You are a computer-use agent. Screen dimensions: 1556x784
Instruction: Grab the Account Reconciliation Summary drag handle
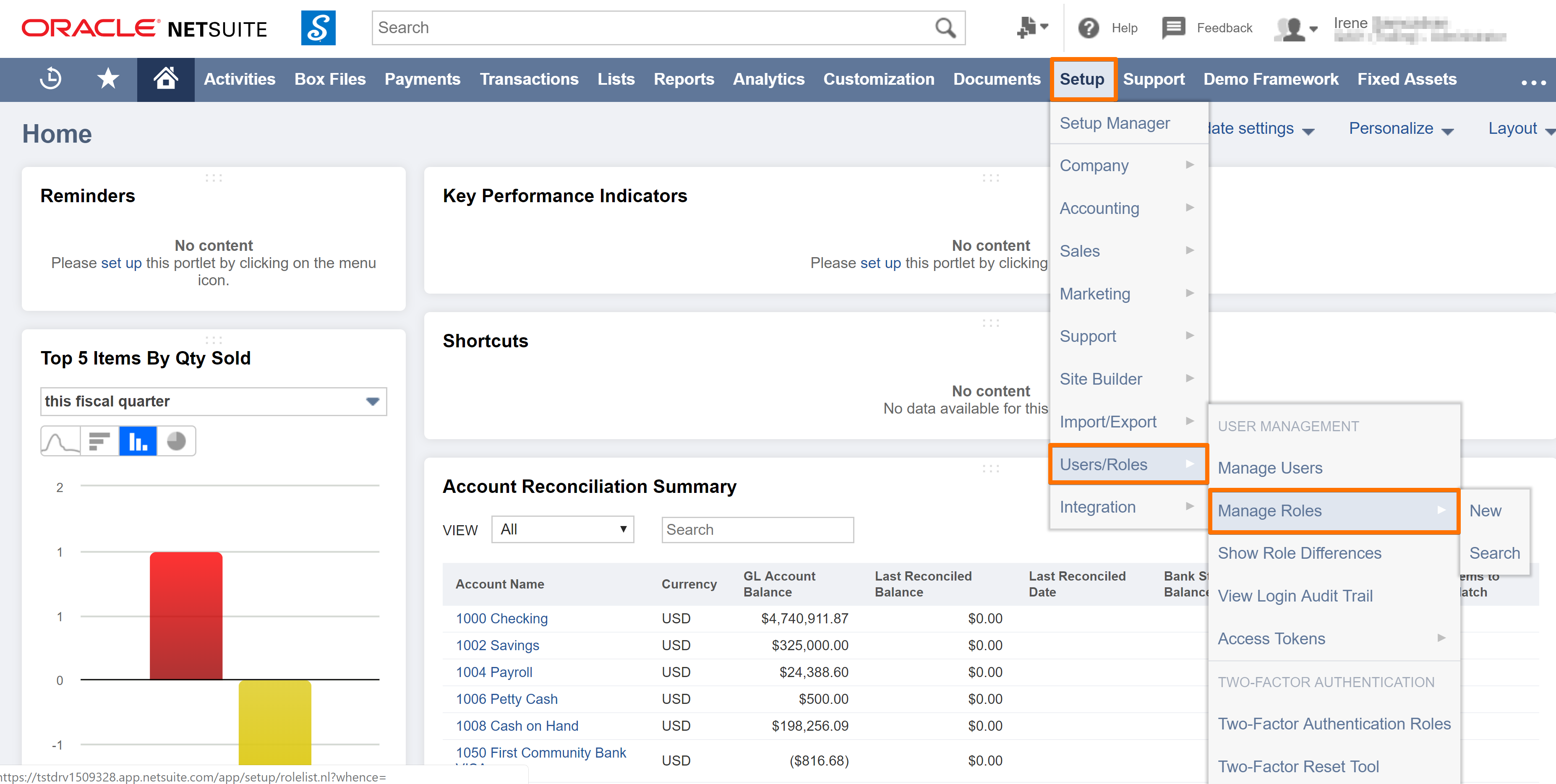click(x=991, y=468)
